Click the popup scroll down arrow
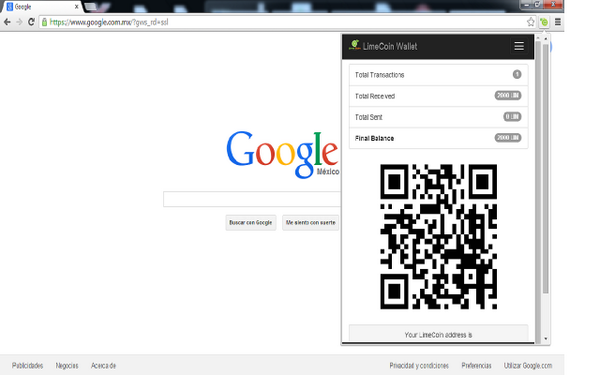Image resolution: width=600 pixels, height=375 pixels. [x=545, y=339]
